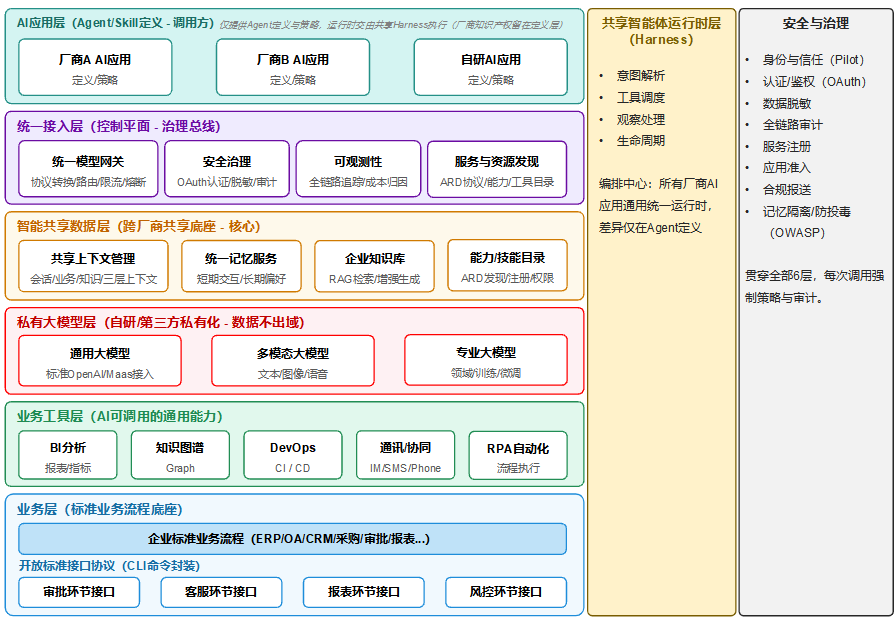Image resolution: width=896 pixels, height=619 pixels.
Task: Click the 身份与信任 (Pilot) bullet
Action: coord(813,60)
